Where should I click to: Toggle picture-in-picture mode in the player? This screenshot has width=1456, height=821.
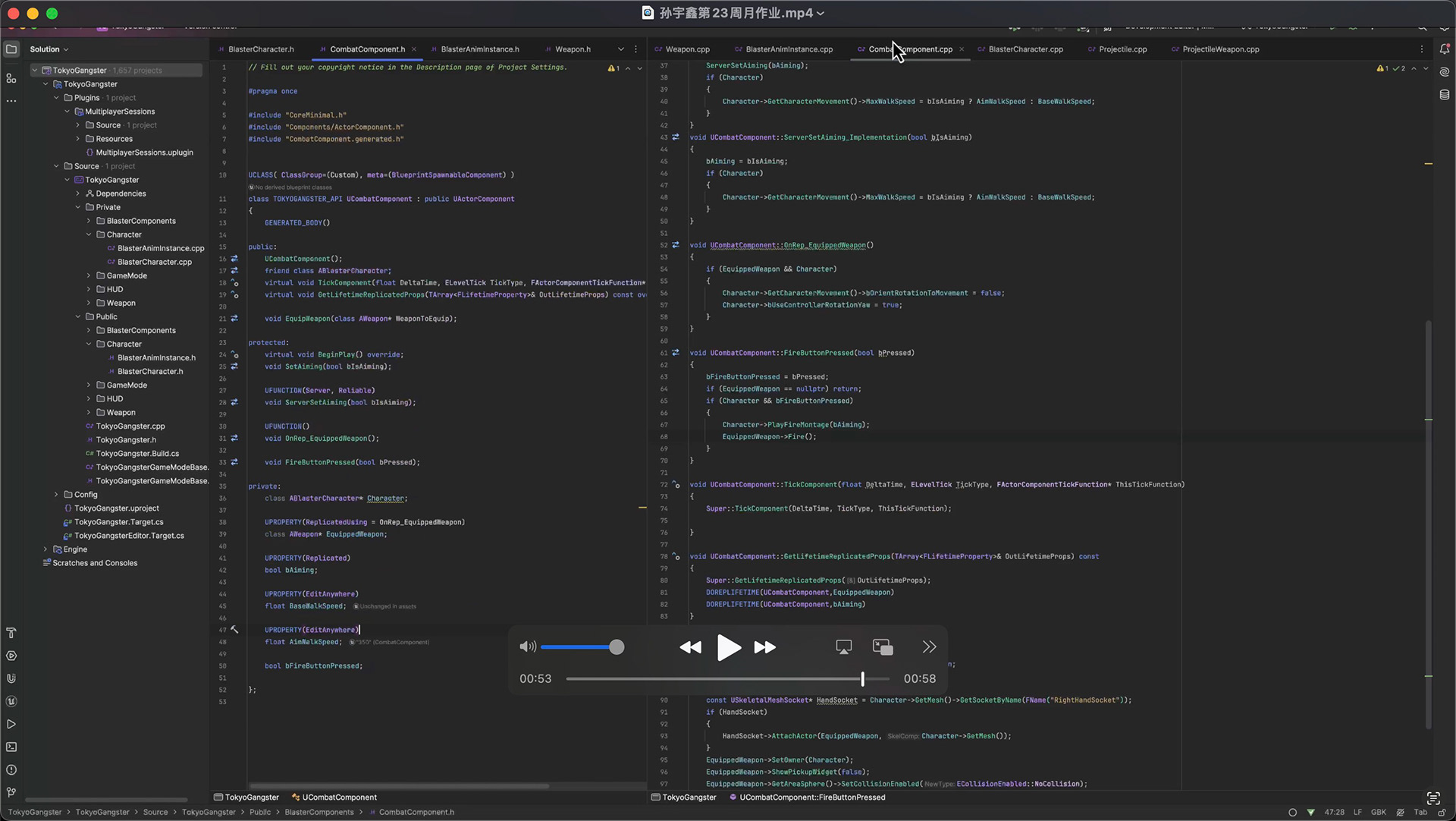[883, 647]
